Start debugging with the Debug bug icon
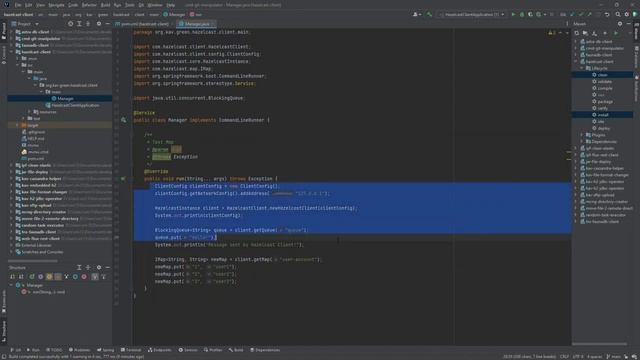The height and width of the screenshot is (360, 640). coord(522,14)
